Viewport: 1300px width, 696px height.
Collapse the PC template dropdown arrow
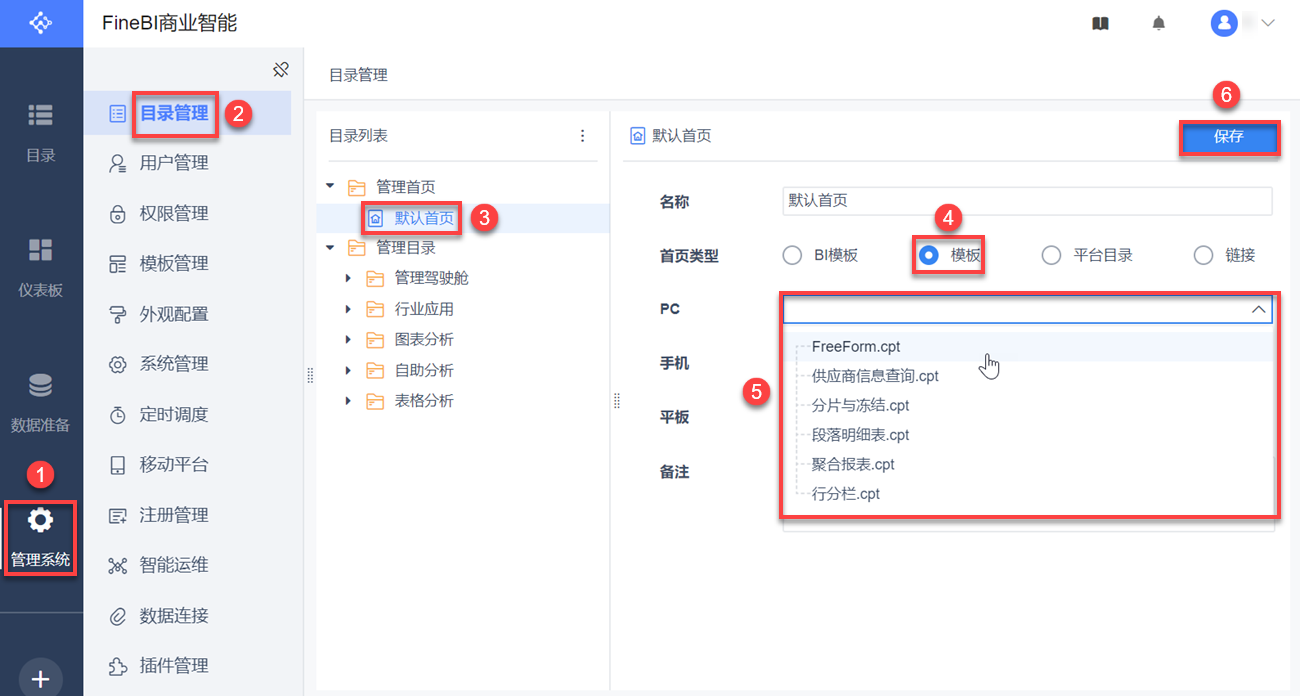coord(1258,310)
